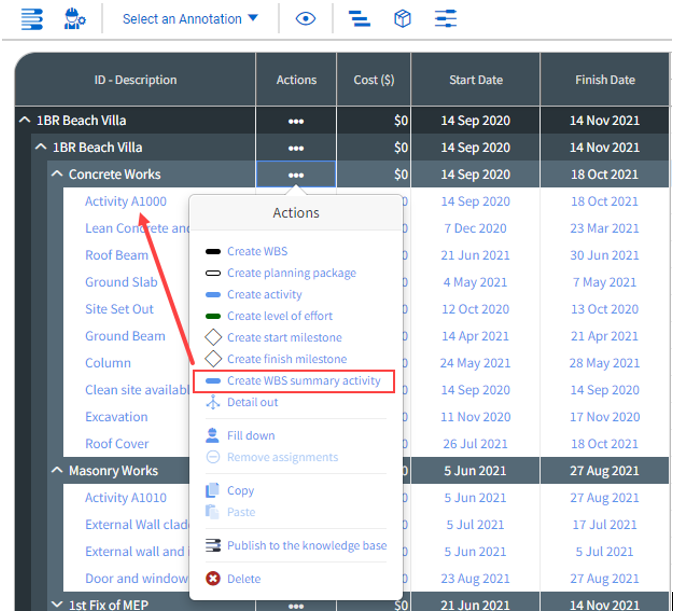Open the Gantt bars view icon
The height and width of the screenshot is (615, 679).
point(359,19)
